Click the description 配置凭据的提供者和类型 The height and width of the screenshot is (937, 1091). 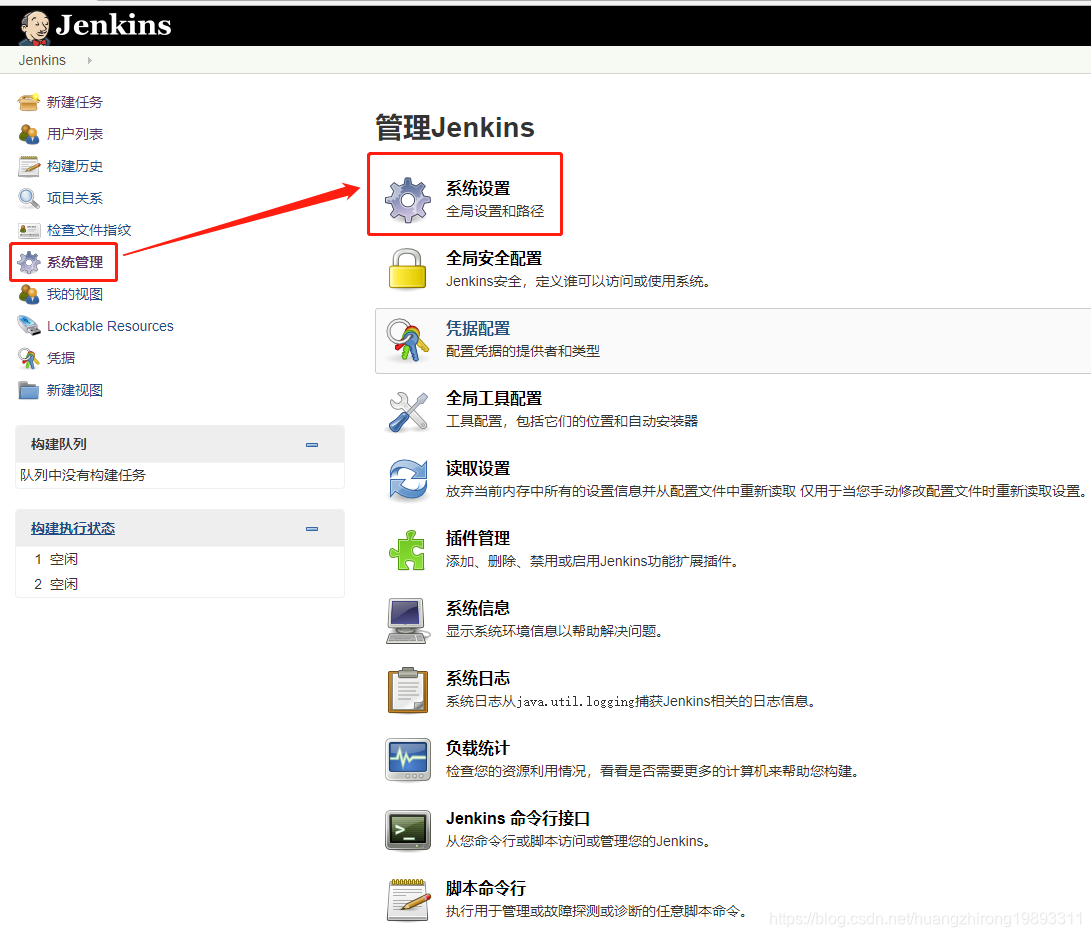tap(523, 351)
